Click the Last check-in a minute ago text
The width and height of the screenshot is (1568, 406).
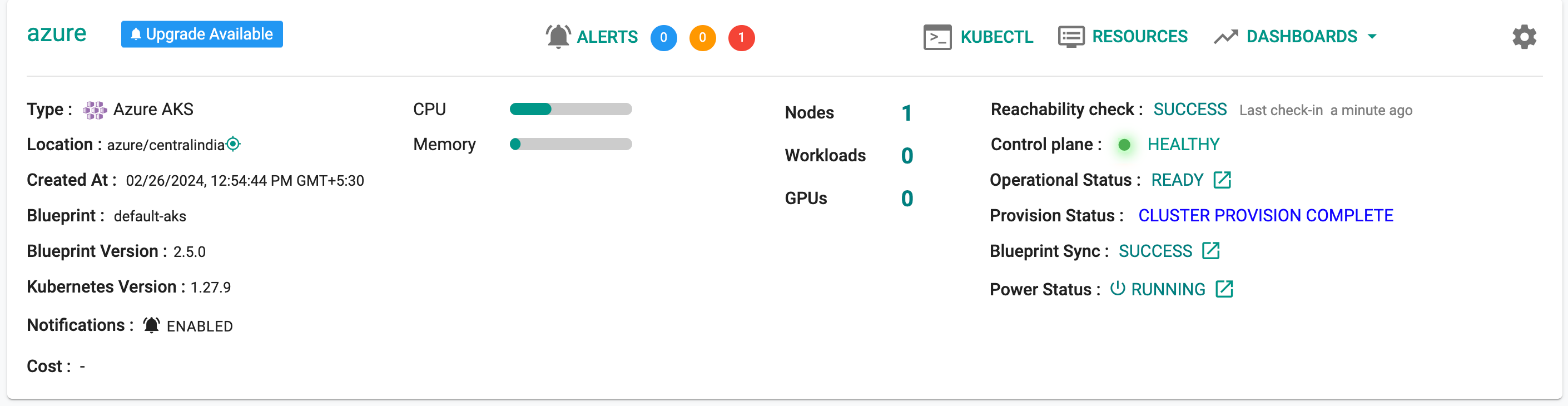coord(1326,110)
